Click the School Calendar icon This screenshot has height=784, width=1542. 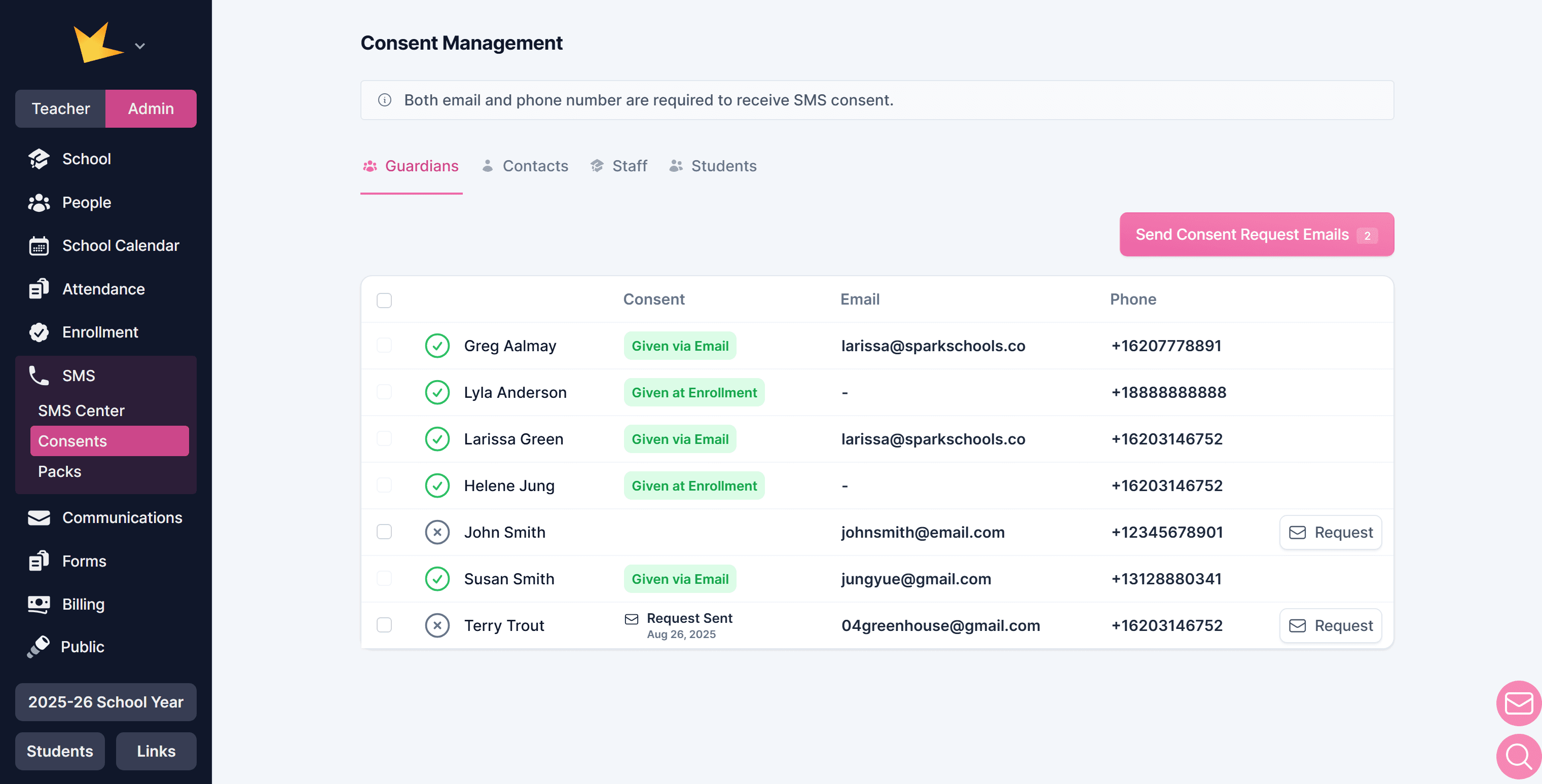39,245
